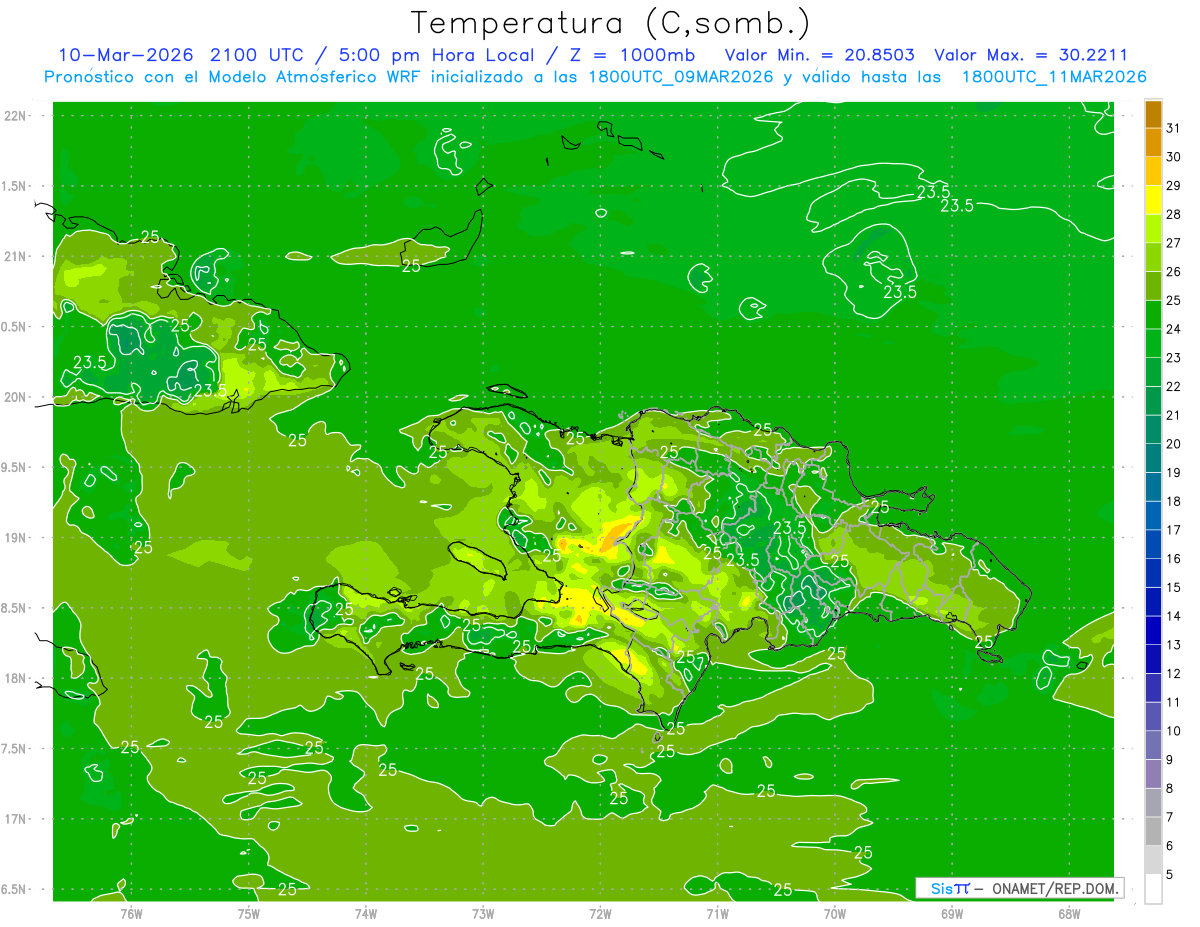
Task: Click the "Temperatura (C,somb.)" chart title
Action: (x=610, y=23)
